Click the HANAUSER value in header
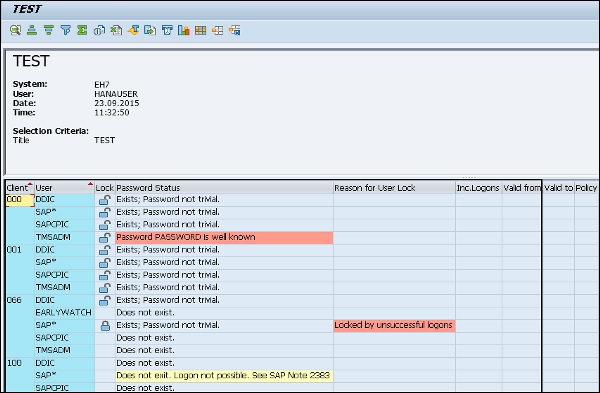This screenshot has height=393, width=600. 116,94
